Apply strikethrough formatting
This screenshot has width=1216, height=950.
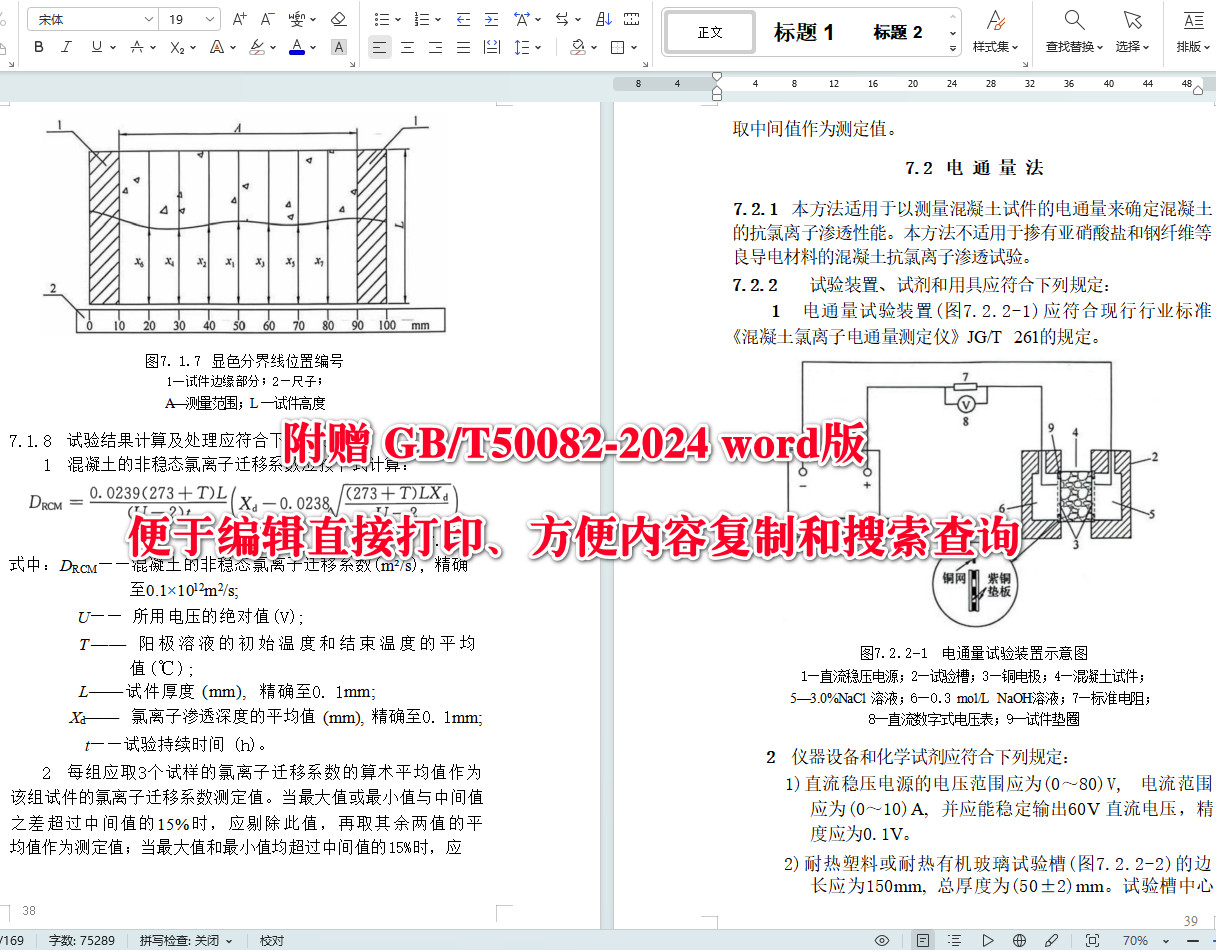coord(137,47)
